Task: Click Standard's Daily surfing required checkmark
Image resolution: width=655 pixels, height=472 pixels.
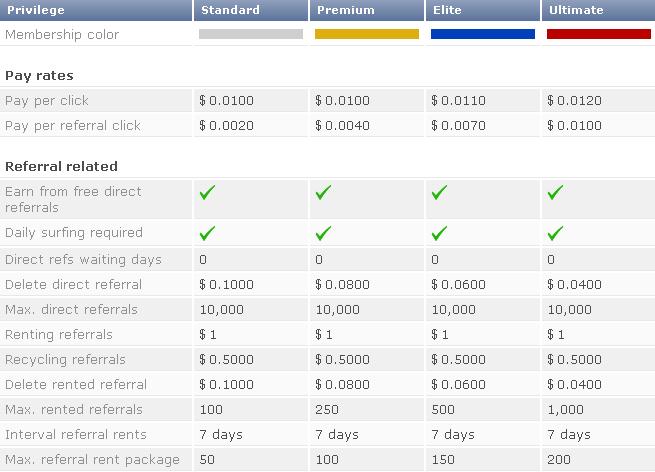Action: (x=207, y=233)
